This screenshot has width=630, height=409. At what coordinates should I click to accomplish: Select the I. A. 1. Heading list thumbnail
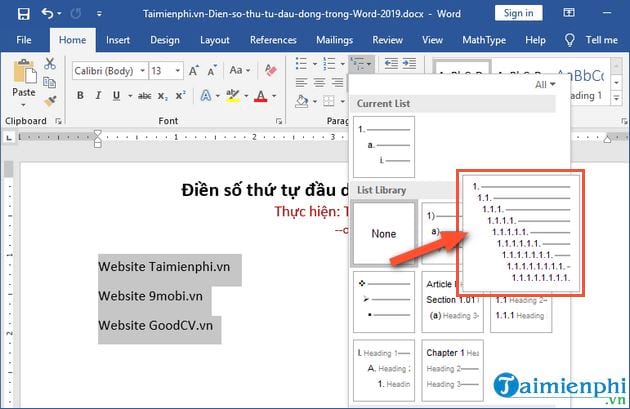coord(384,370)
